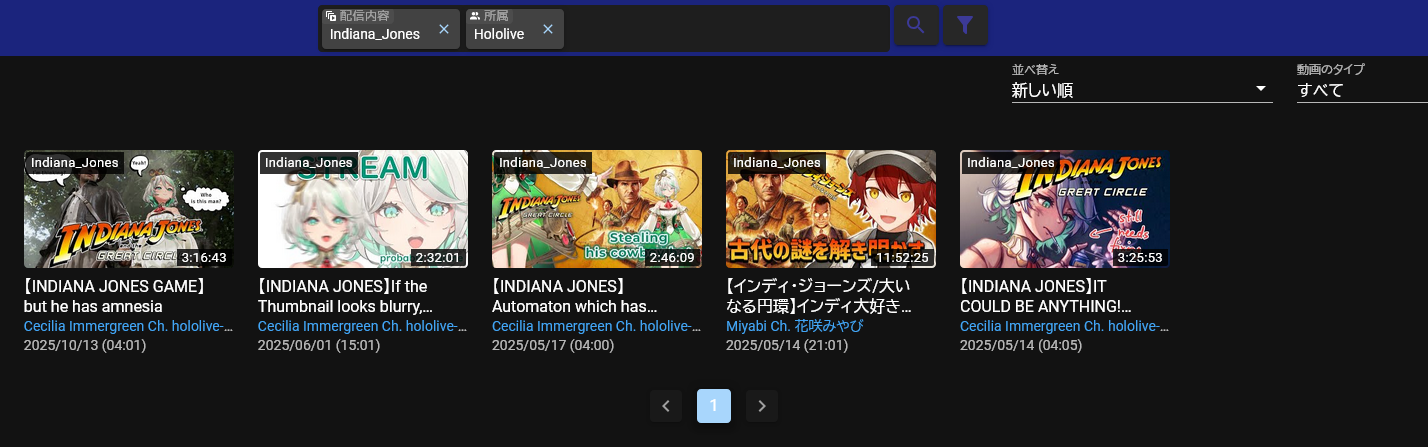
Task: Click the sort dropdown arrow
Action: tap(1260, 90)
